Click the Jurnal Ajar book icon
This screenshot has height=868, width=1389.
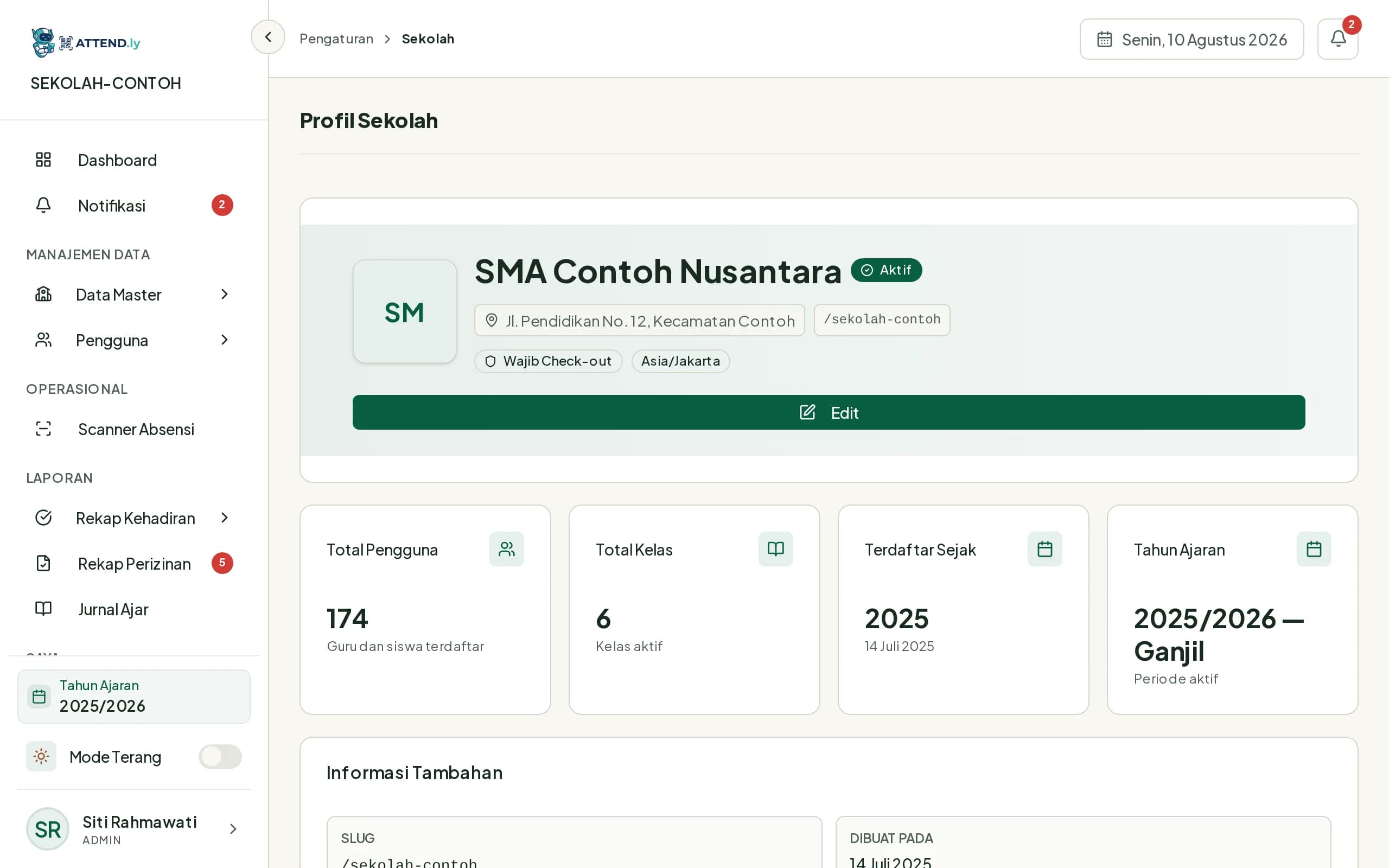pos(43,609)
